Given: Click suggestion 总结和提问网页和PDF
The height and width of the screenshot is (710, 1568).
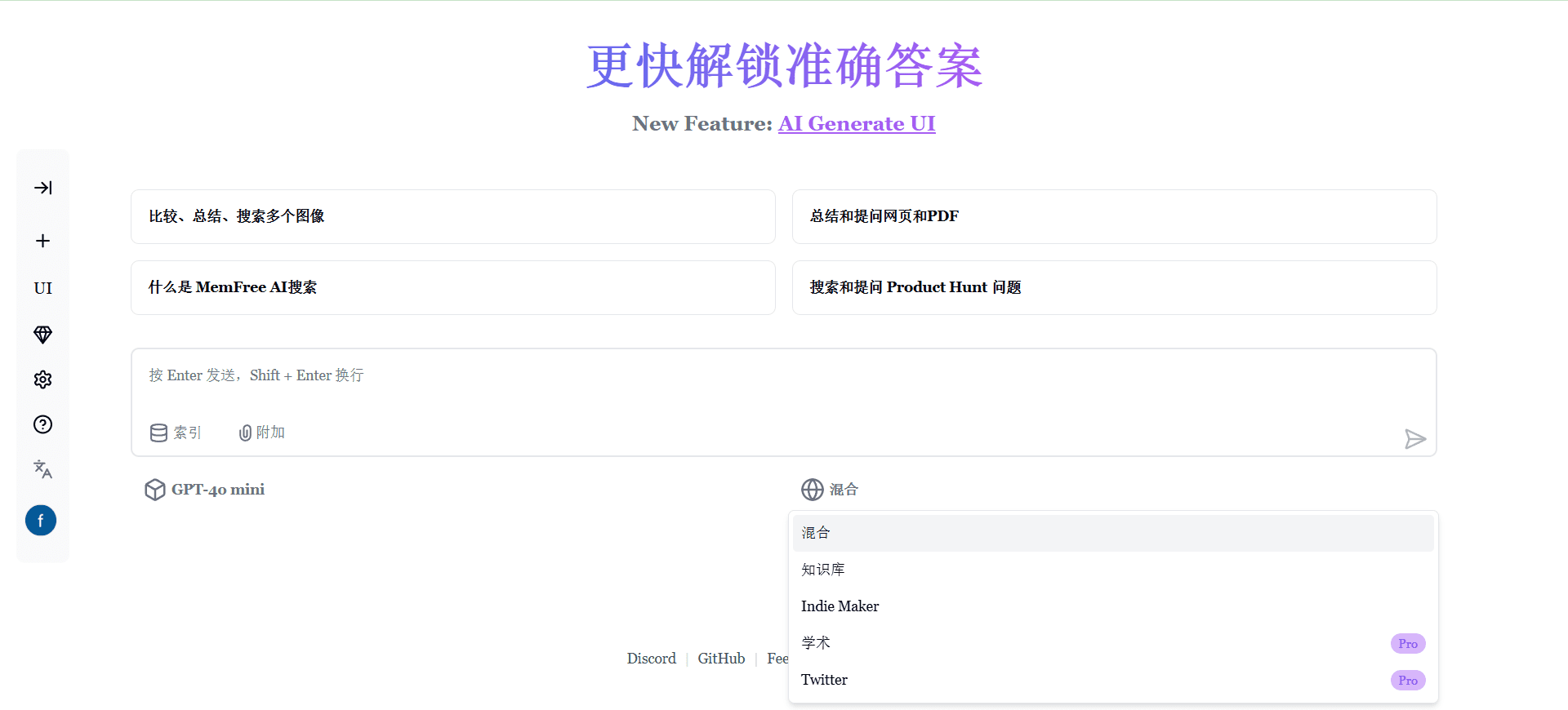Looking at the screenshot, I should (x=1115, y=216).
